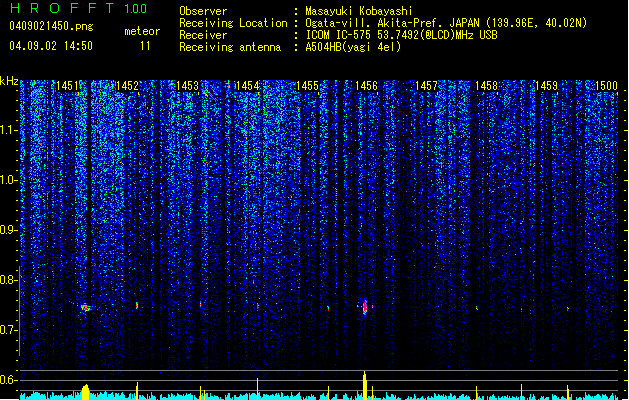Click the 1.1 kHz axis label

(x=8, y=130)
